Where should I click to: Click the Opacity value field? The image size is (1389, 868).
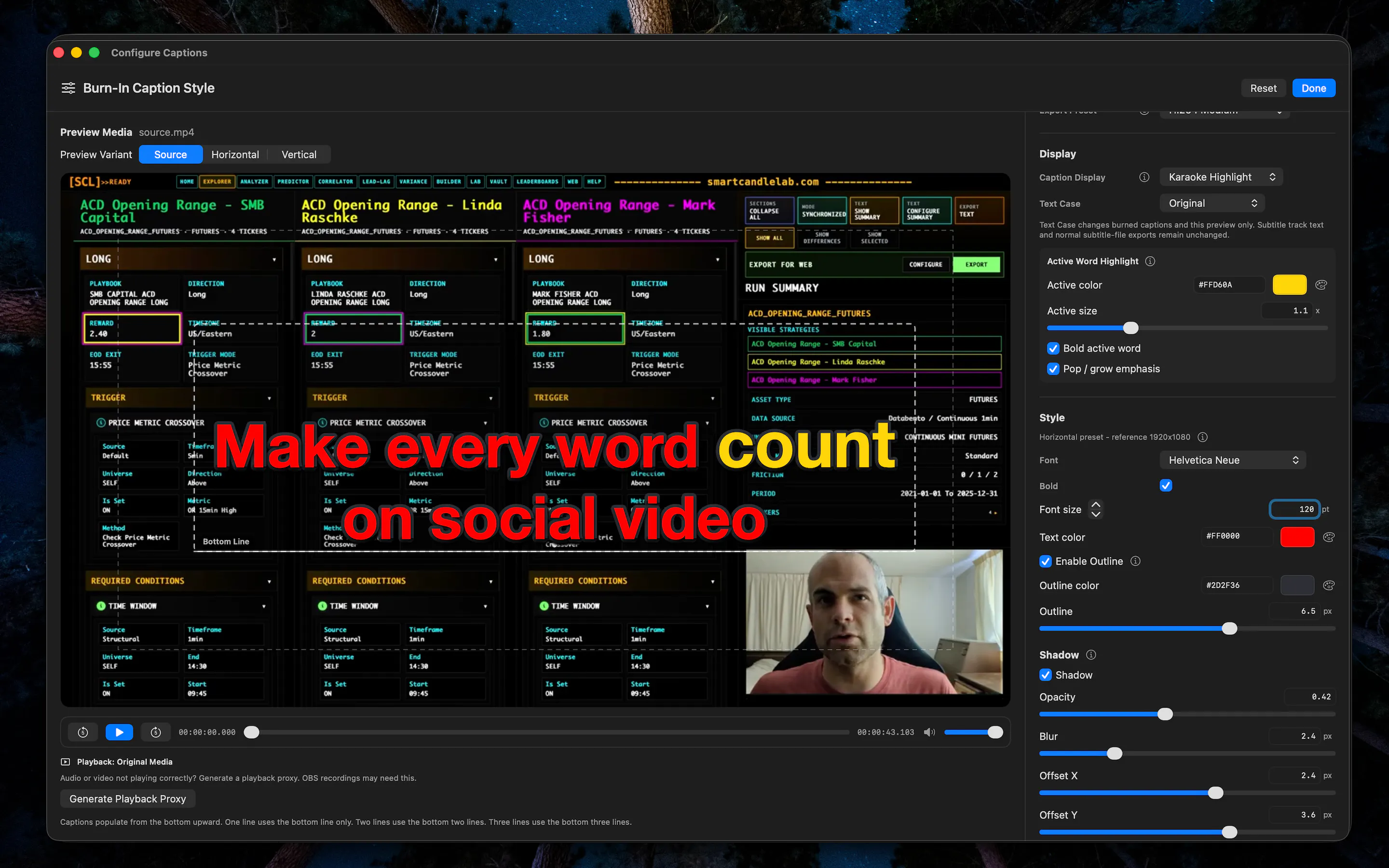tap(1309, 697)
